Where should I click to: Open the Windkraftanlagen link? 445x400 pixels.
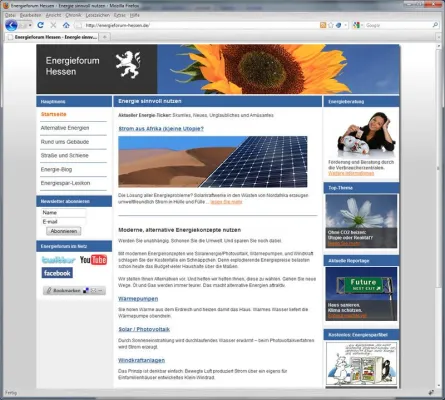coord(141,360)
